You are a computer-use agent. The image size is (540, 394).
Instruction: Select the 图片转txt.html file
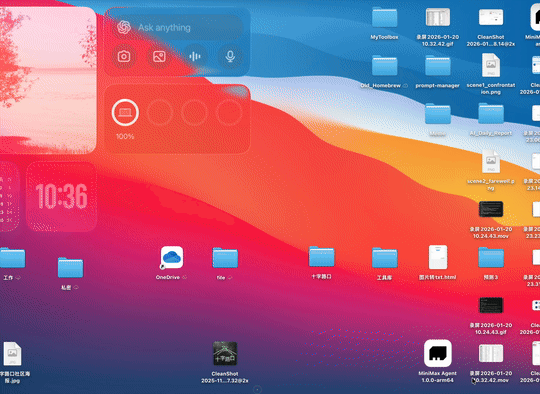coord(438,257)
